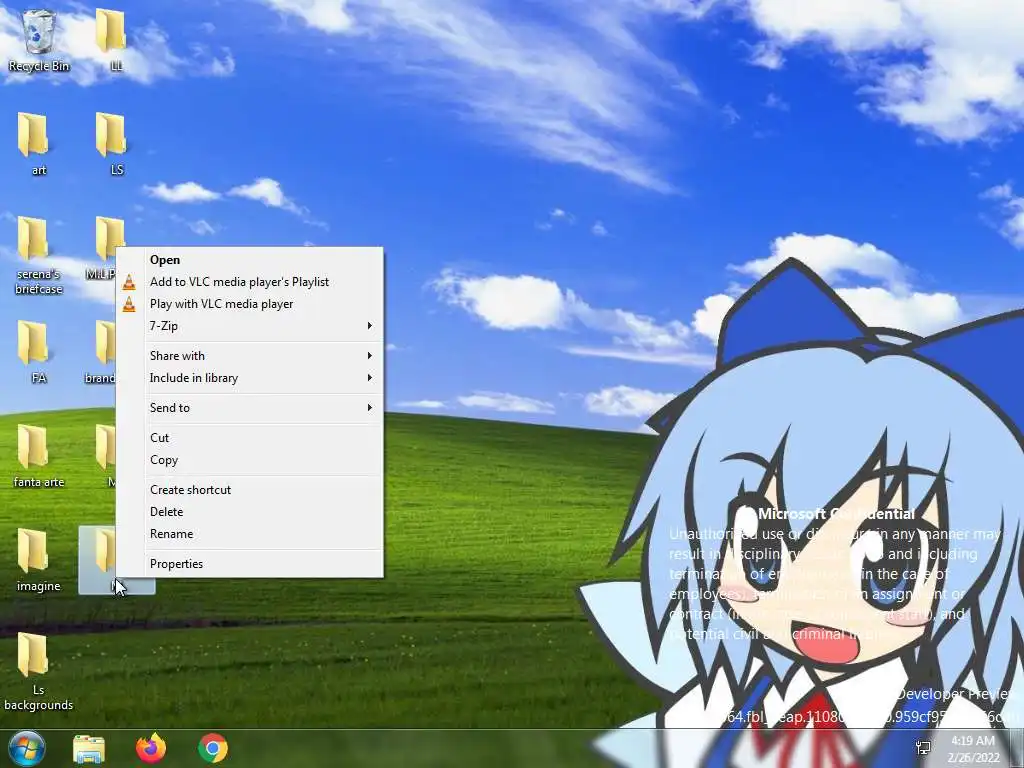The image size is (1024, 768).
Task: Click the network tray icon
Action: click(x=923, y=748)
